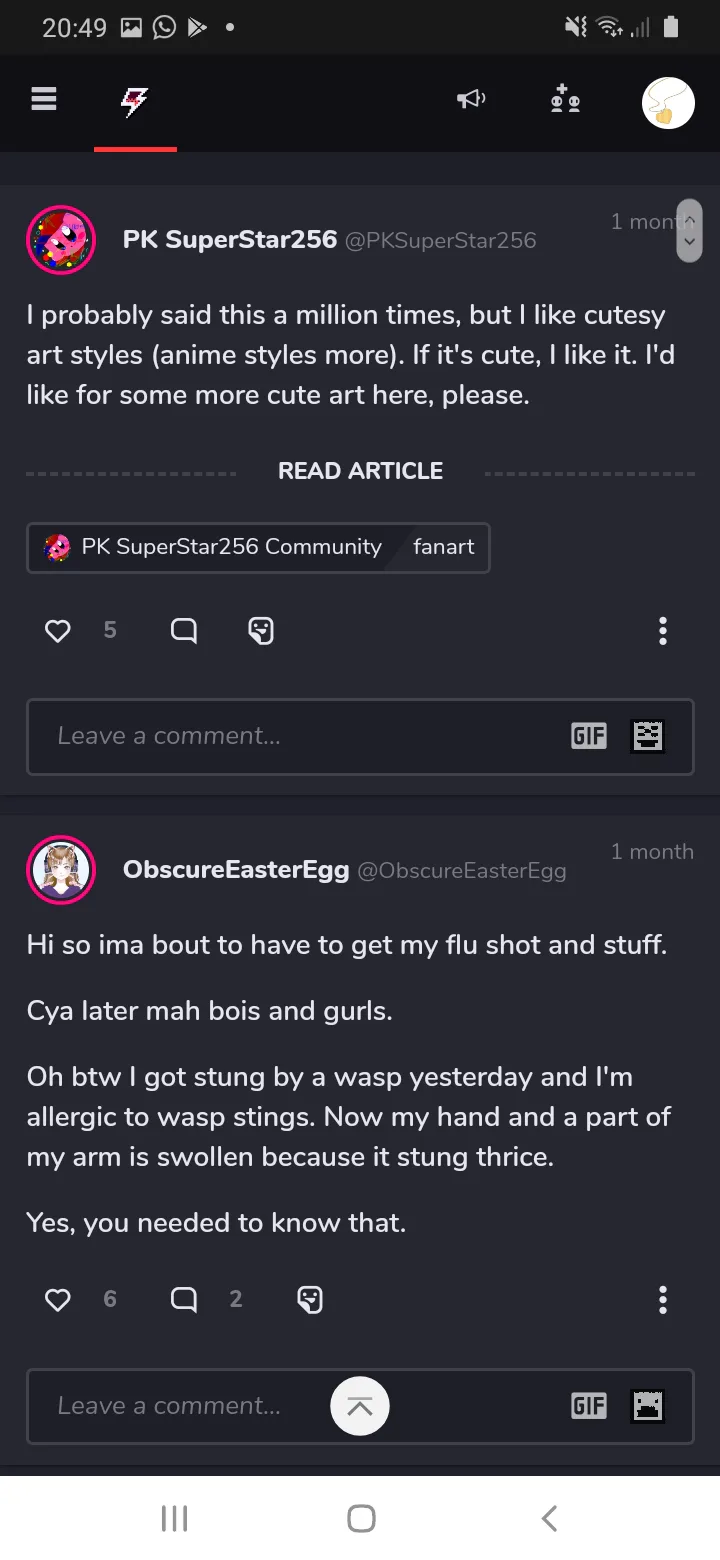The image size is (720, 1560).
Task: Open the friends icon in top bar
Action: (x=565, y=99)
